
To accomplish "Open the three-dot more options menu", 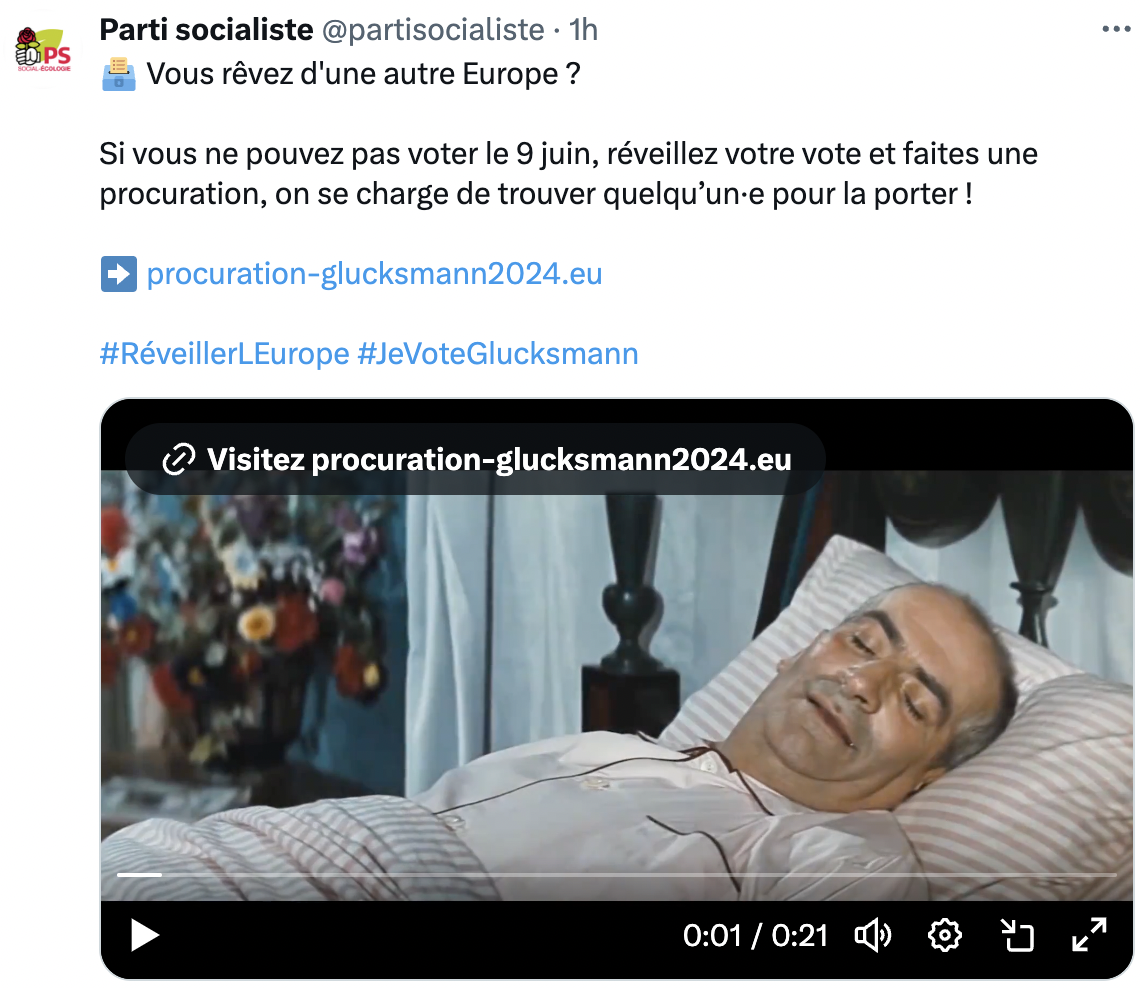I will [1116, 29].
